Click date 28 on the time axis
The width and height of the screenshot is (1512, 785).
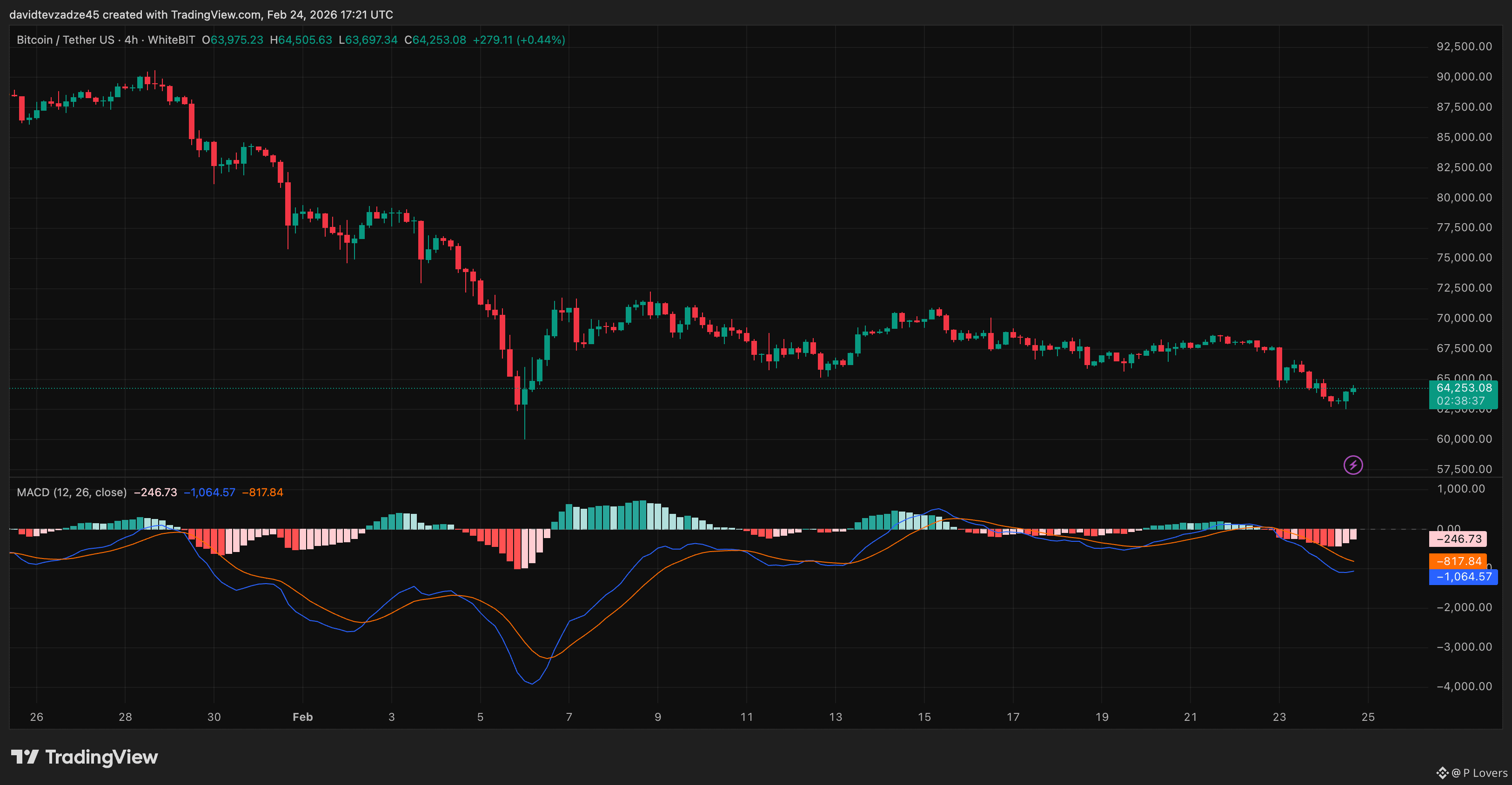125,717
